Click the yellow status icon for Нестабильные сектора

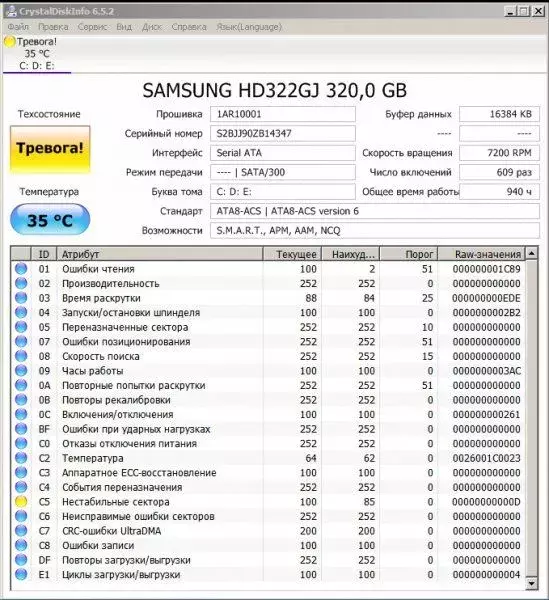coord(21,501)
